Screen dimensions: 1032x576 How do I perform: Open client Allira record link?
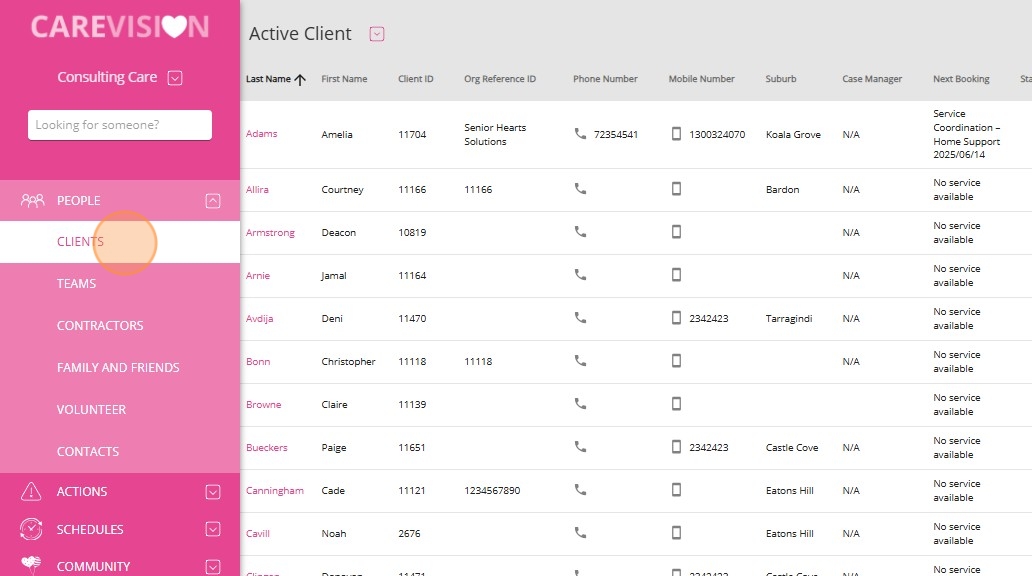coord(257,190)
